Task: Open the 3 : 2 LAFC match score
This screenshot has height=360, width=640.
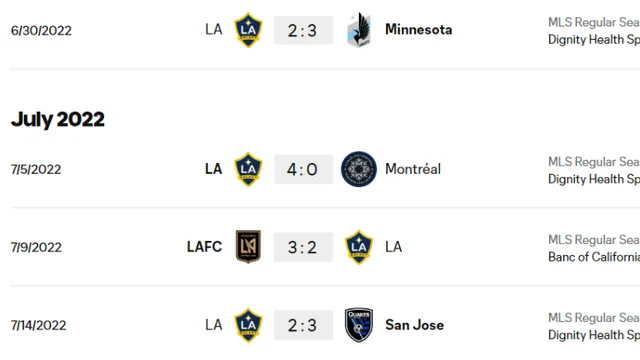Action: (x=303, y=247)
